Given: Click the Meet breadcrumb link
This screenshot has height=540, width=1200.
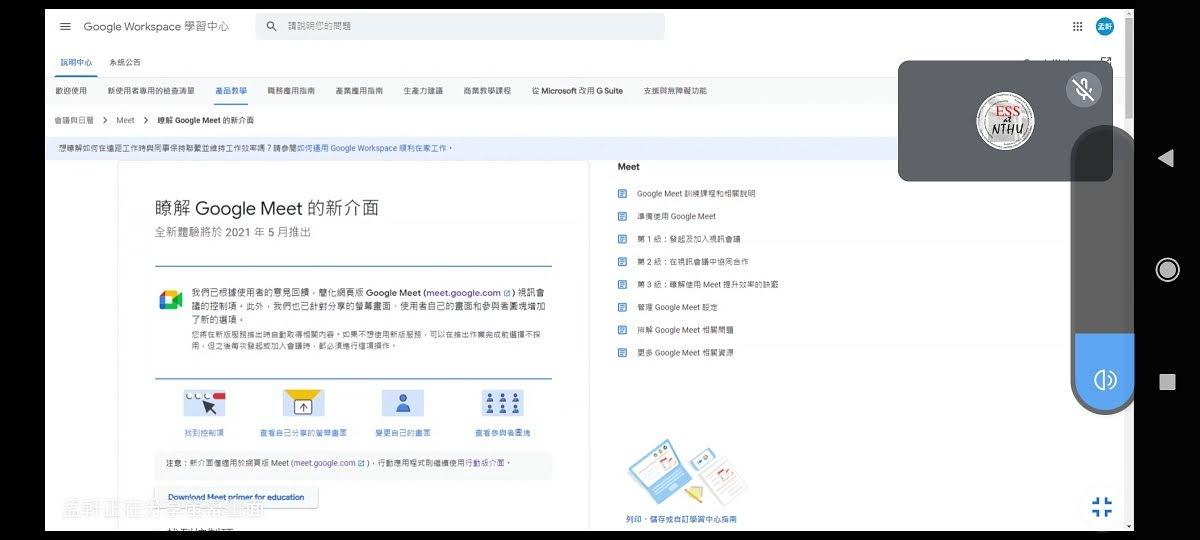Looking at the screenshot, I should tap(125, 120).
